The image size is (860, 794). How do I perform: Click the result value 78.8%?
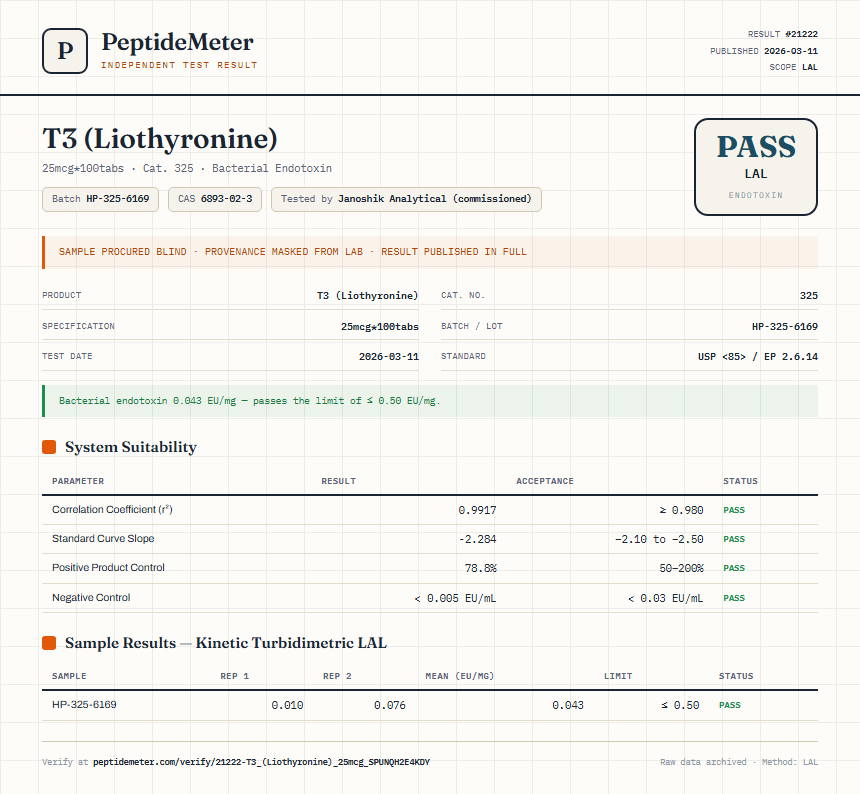pos(480,569)
